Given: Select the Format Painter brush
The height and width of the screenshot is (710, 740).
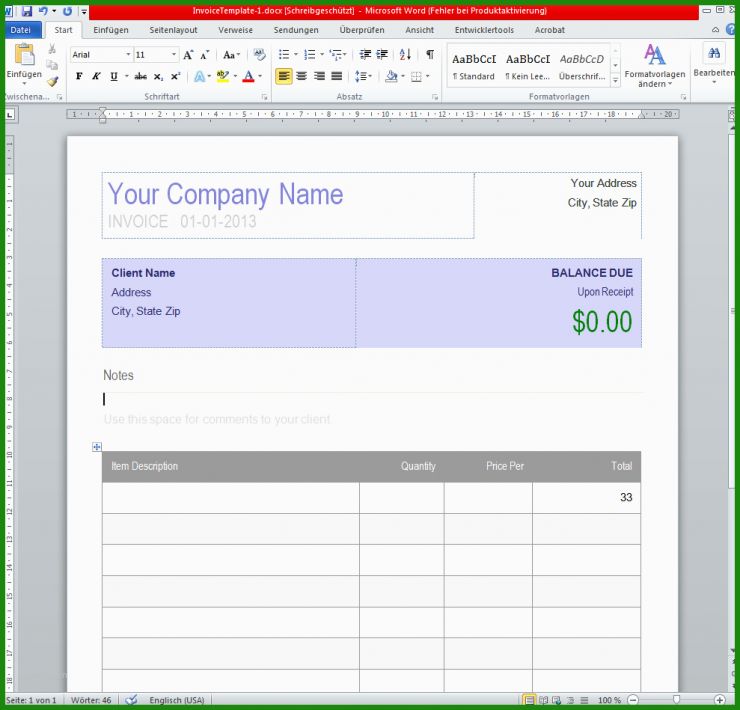Looking at the screenshot, I should coord(52,81).
